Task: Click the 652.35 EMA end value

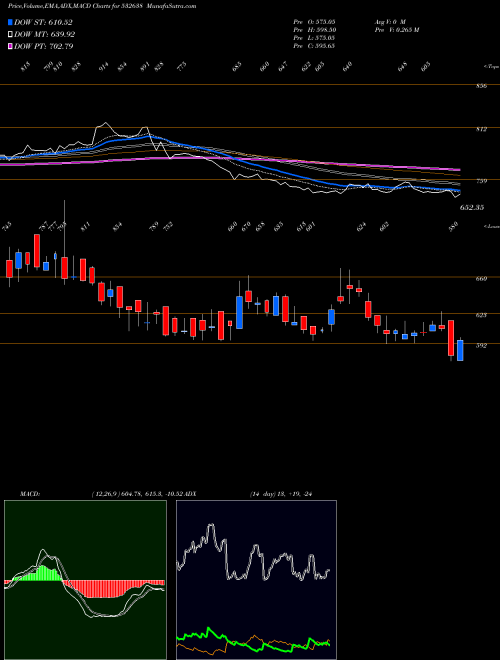Action: [x=472, y=208]
